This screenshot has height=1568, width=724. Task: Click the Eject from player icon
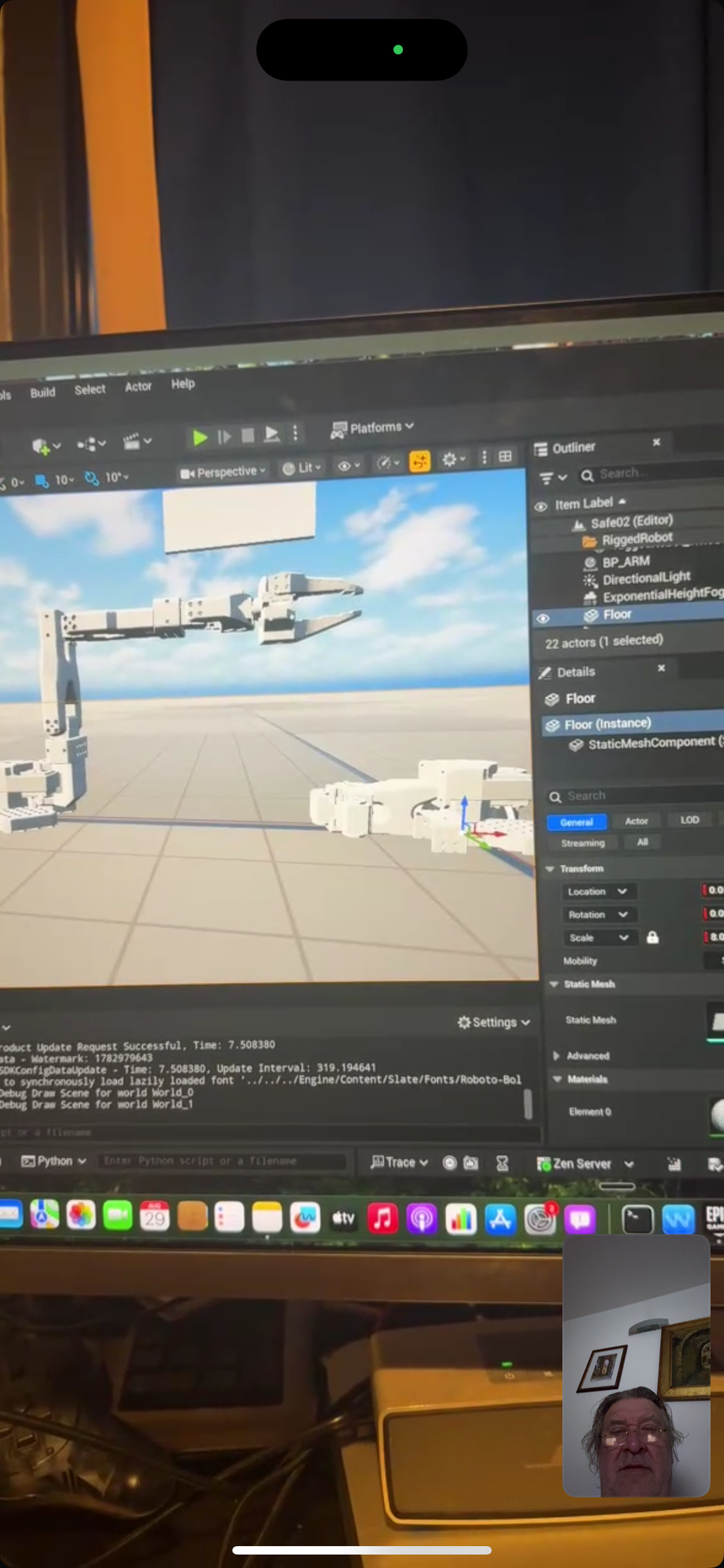click(271, 434)
